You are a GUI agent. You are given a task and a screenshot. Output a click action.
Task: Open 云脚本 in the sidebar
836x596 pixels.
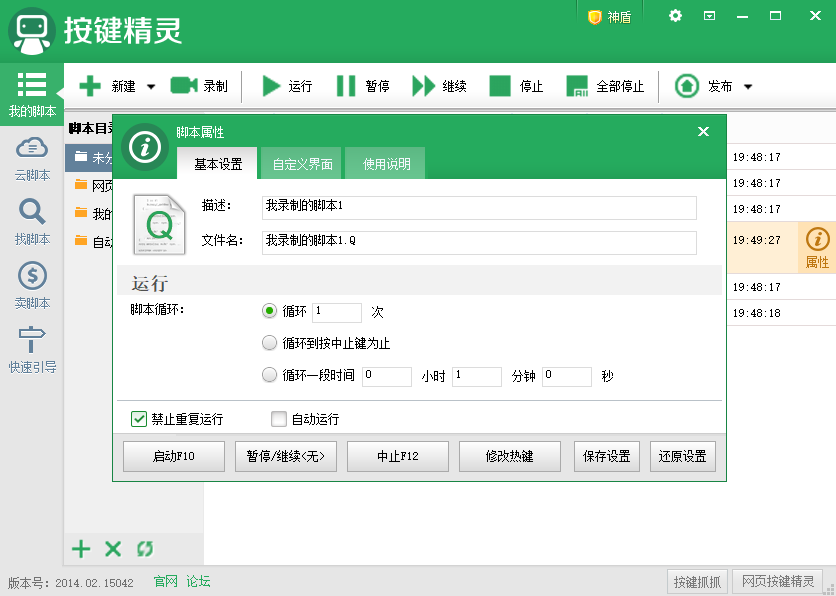(31, 158)
